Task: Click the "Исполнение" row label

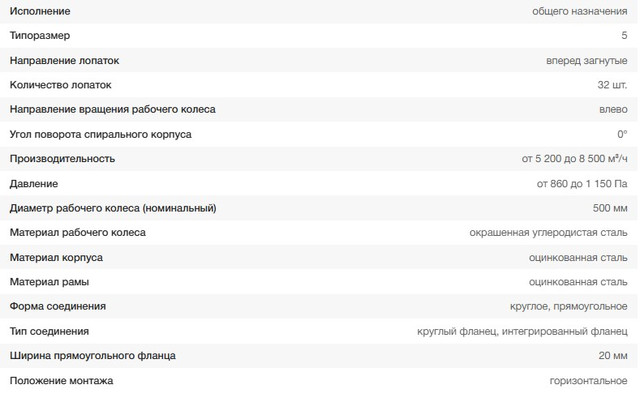Action: 40,11
